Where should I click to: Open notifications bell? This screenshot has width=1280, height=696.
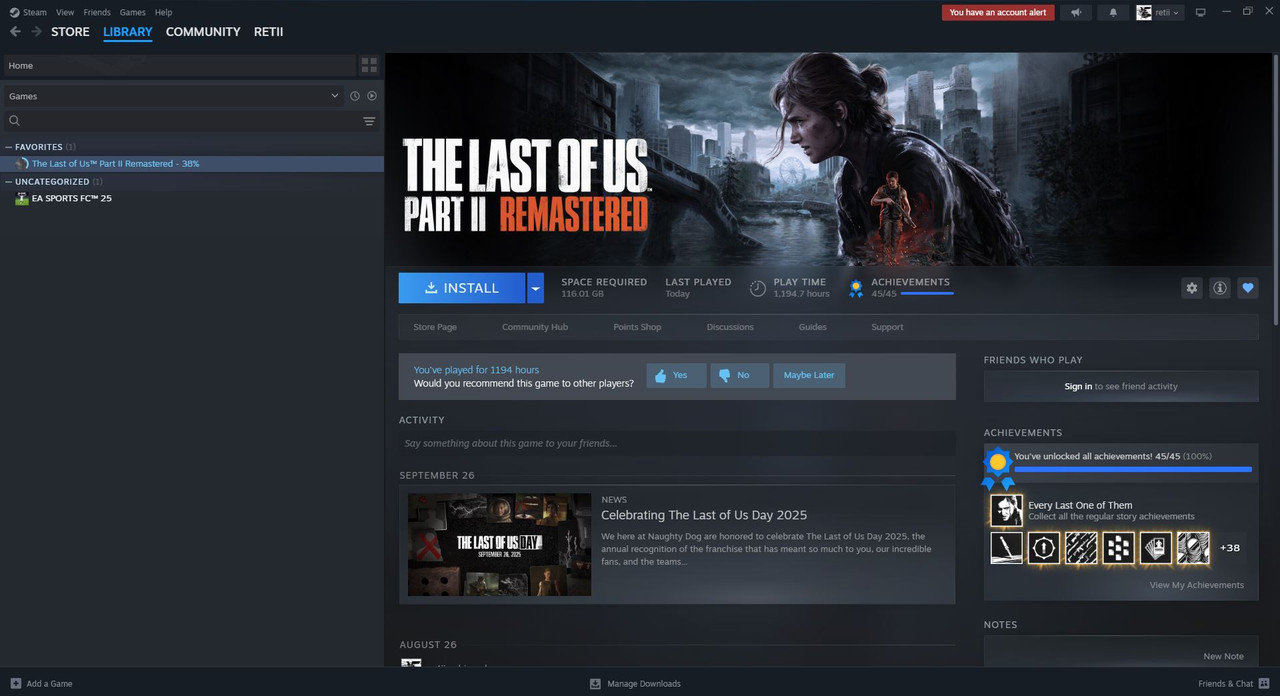click(1113, 12)
